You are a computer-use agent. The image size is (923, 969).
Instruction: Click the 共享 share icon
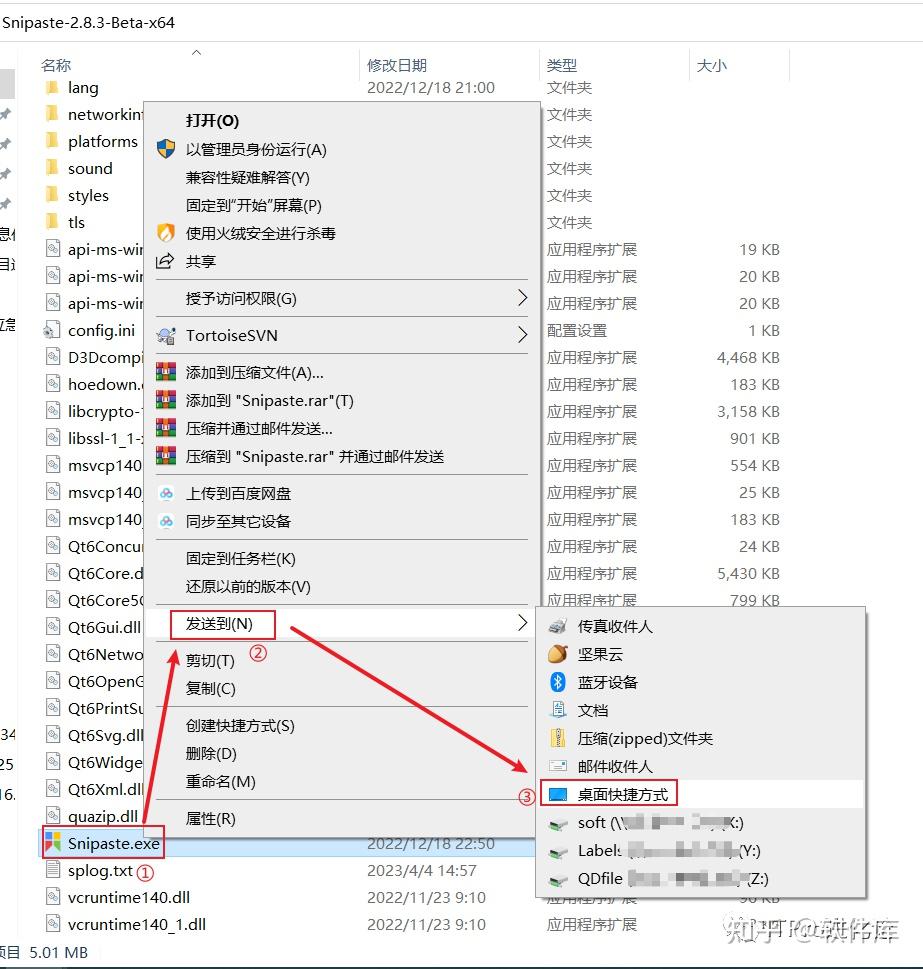[166, 261]
